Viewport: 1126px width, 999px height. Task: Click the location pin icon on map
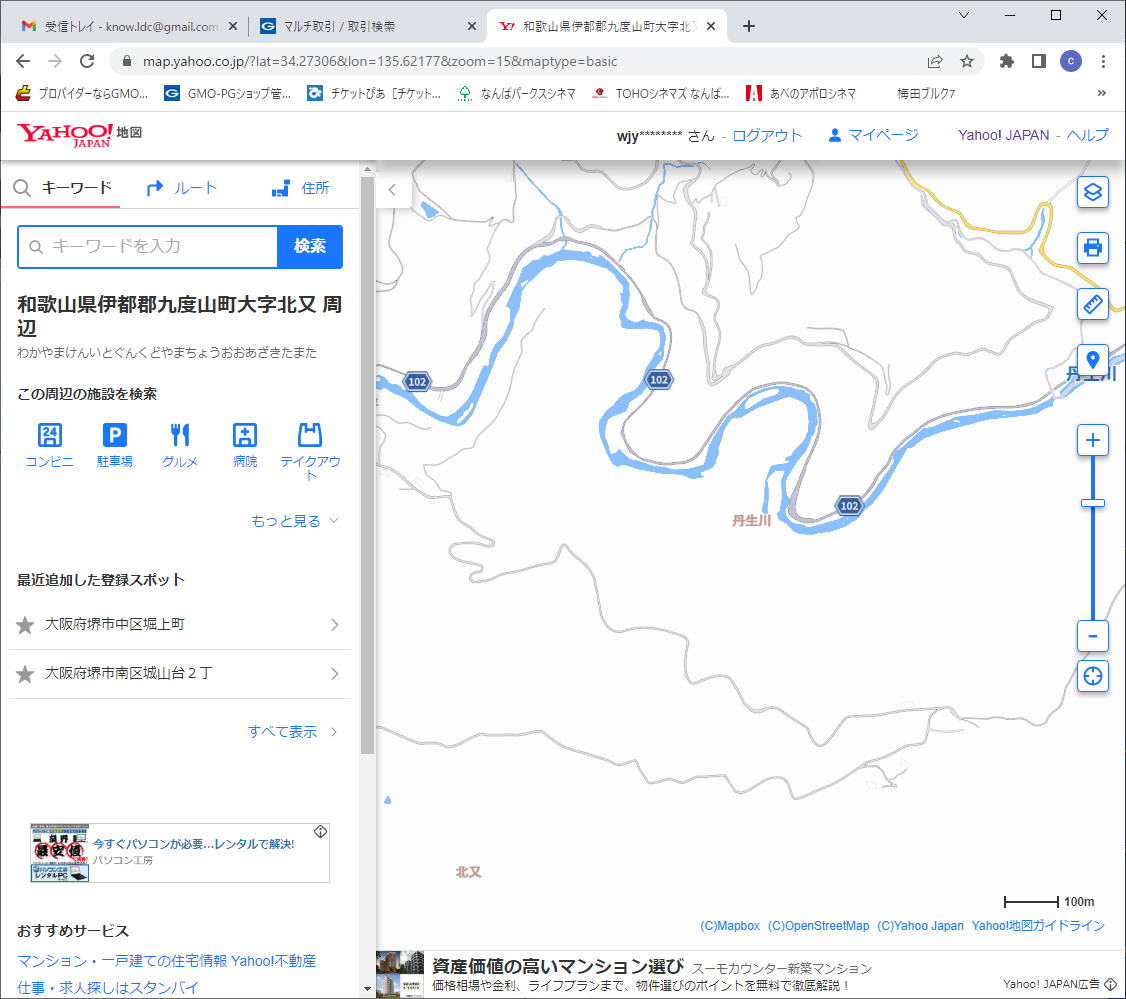pos(1093,360)
